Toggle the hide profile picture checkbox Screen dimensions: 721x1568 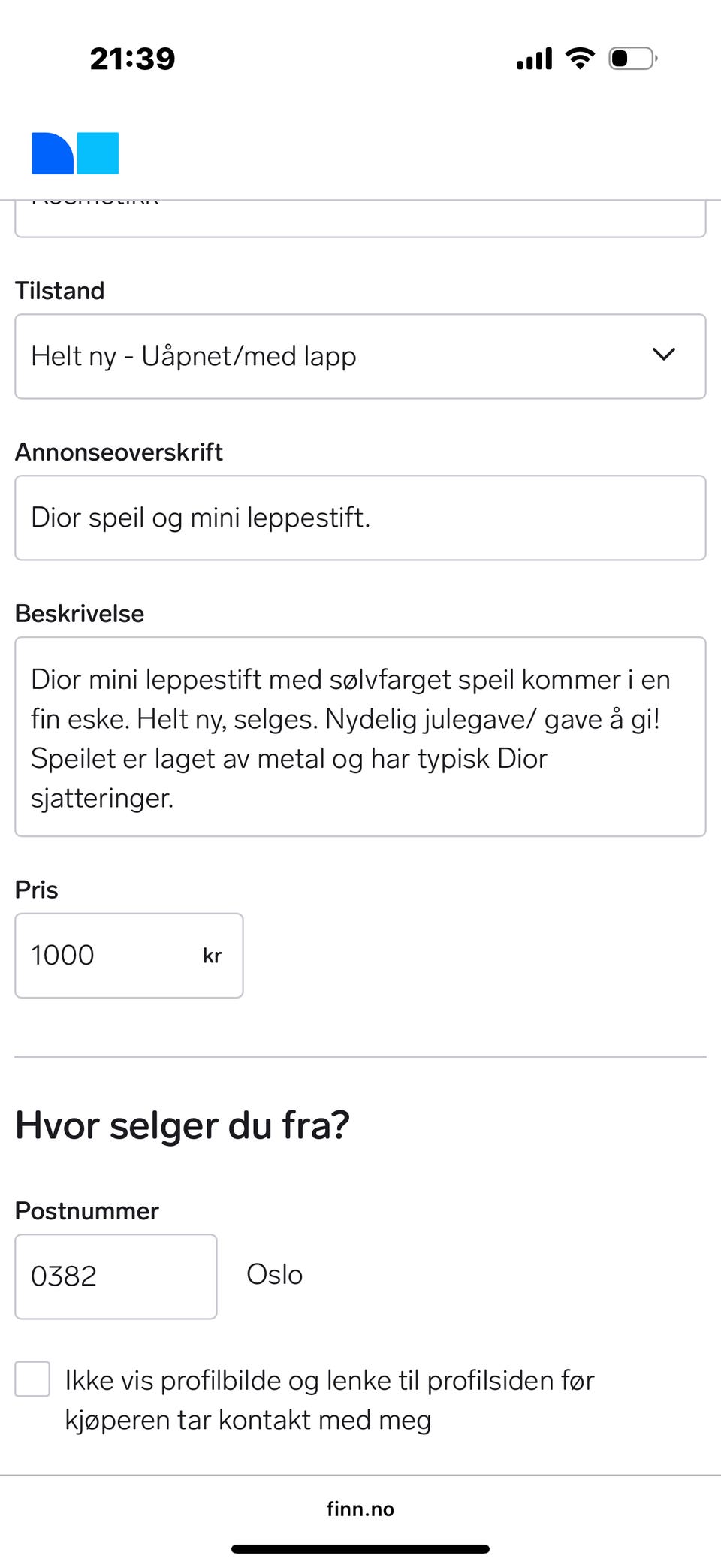[32, 1379]
